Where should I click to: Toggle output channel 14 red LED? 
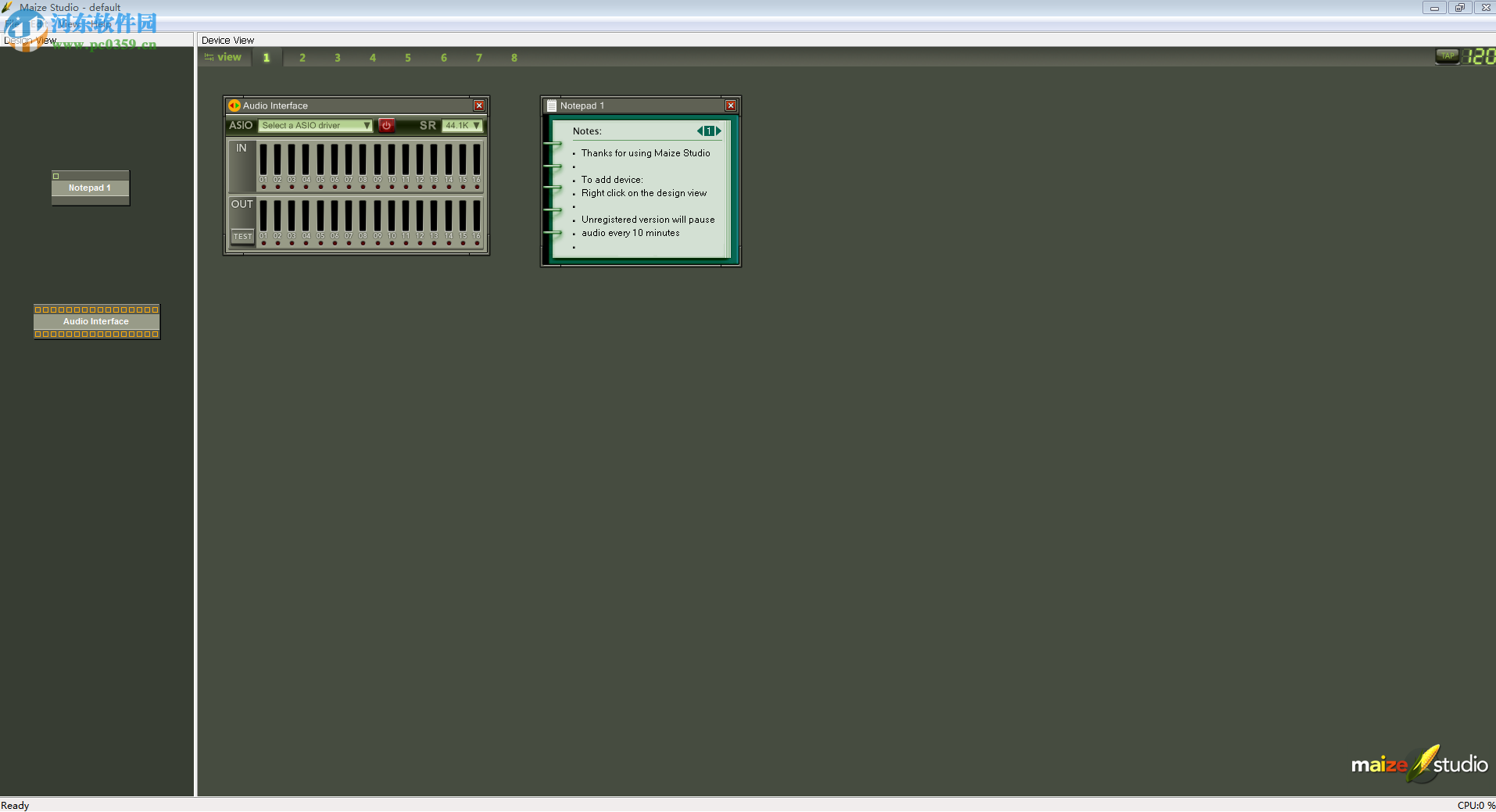(x=449, y=243)
